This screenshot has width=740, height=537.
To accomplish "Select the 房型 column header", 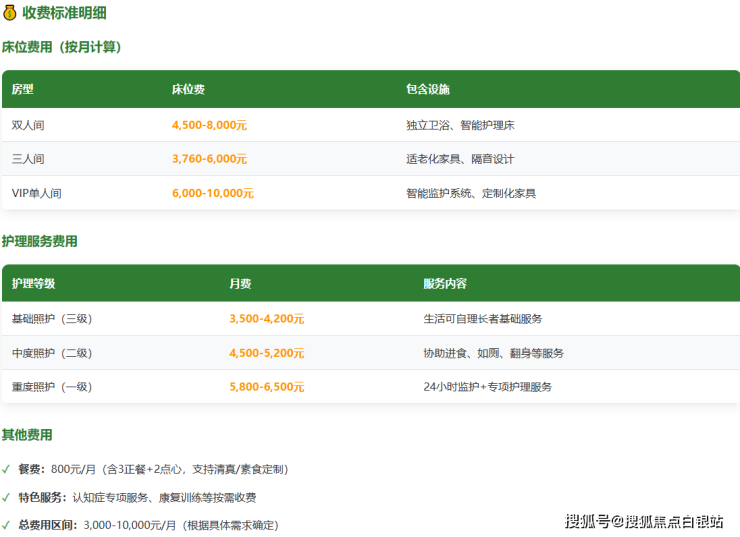I will [x=23, y=89].
